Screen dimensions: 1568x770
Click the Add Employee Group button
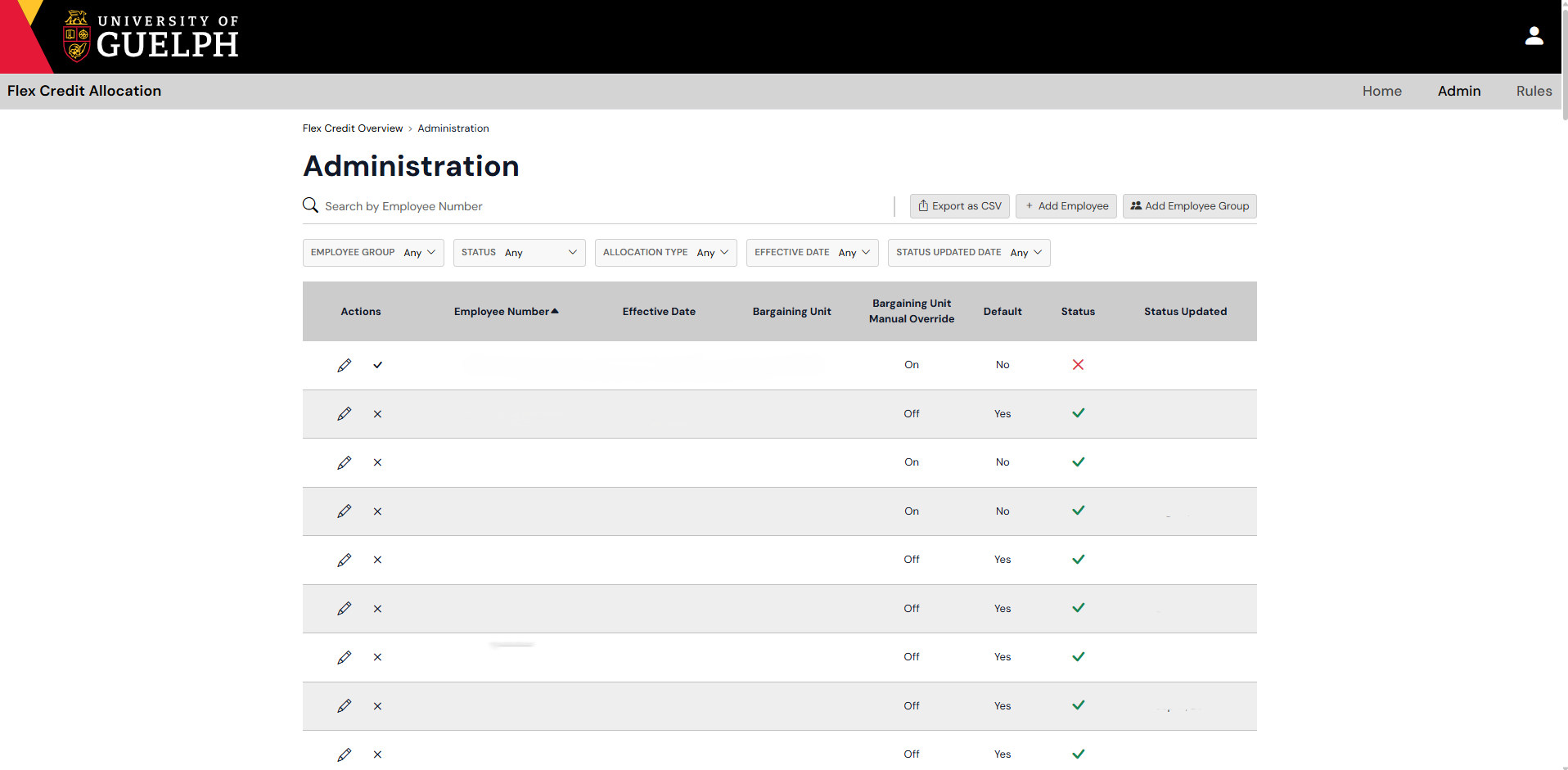[1189, 206]
